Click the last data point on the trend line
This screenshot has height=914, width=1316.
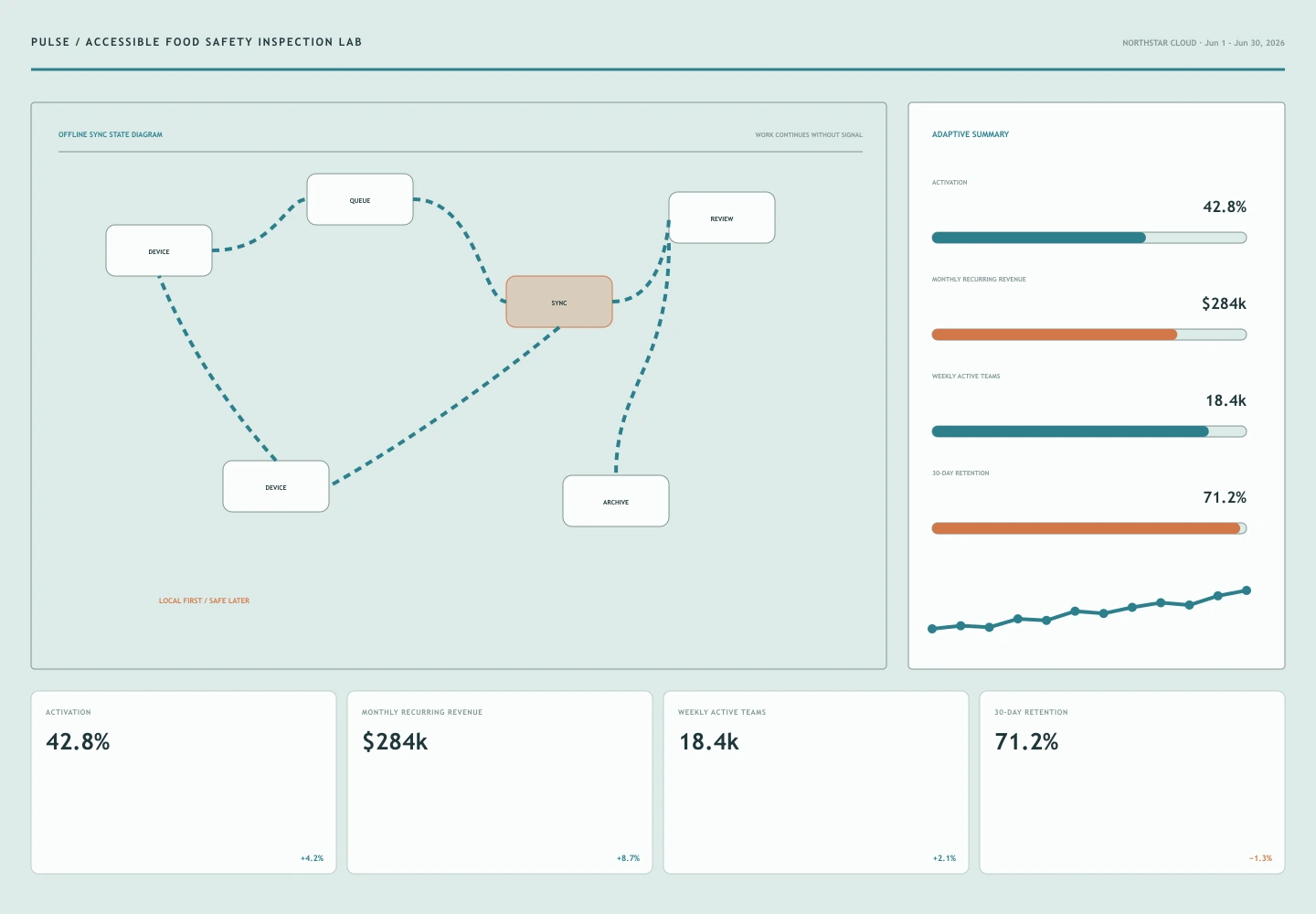coord(1247,590)
